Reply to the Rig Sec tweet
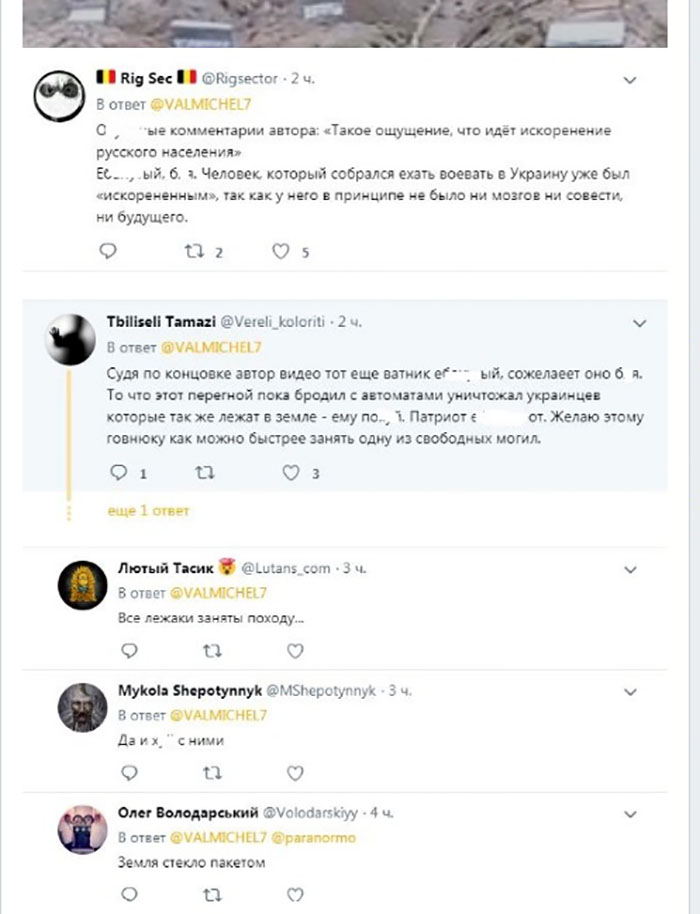The image size is (700, 914). point(108,252)
